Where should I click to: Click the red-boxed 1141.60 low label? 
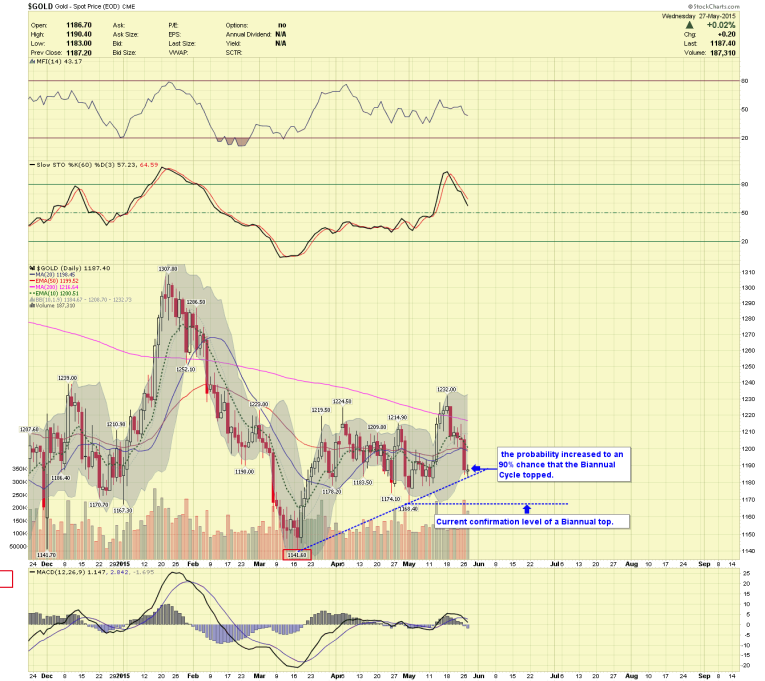pos(300,553)
